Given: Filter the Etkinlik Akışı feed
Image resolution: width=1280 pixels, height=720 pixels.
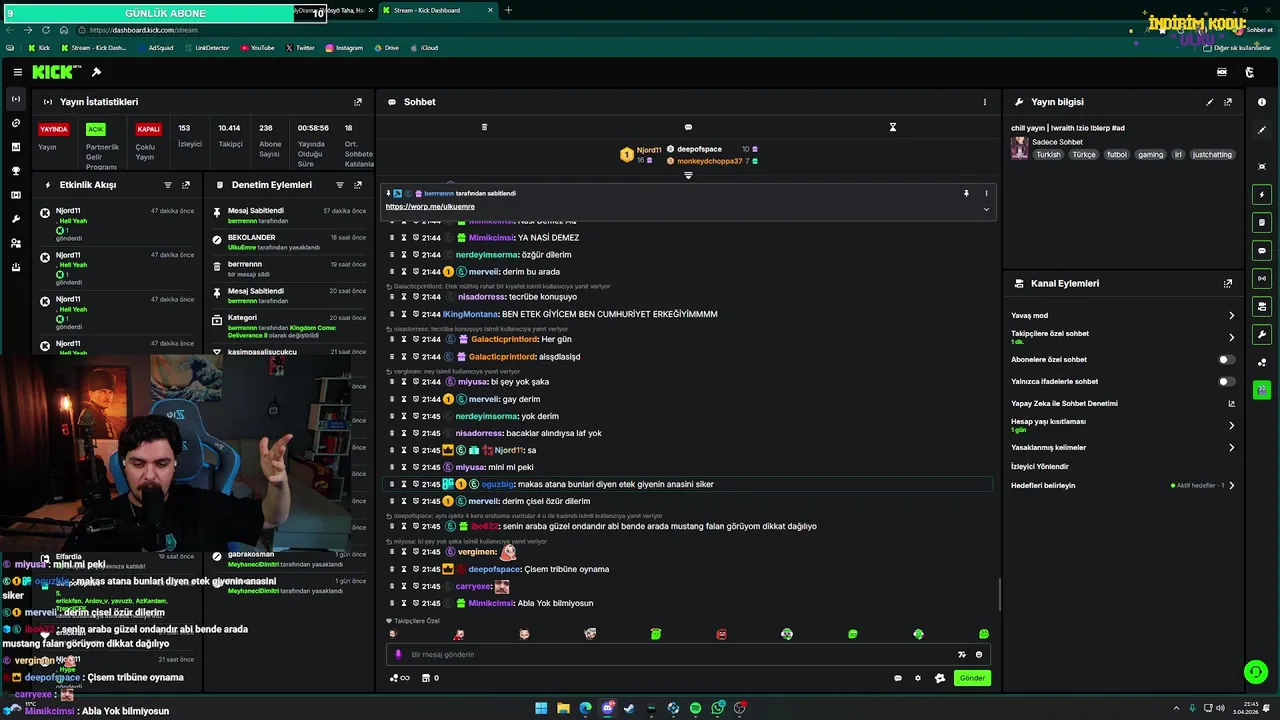Looking at the screenshot, I should coord(168,185).
